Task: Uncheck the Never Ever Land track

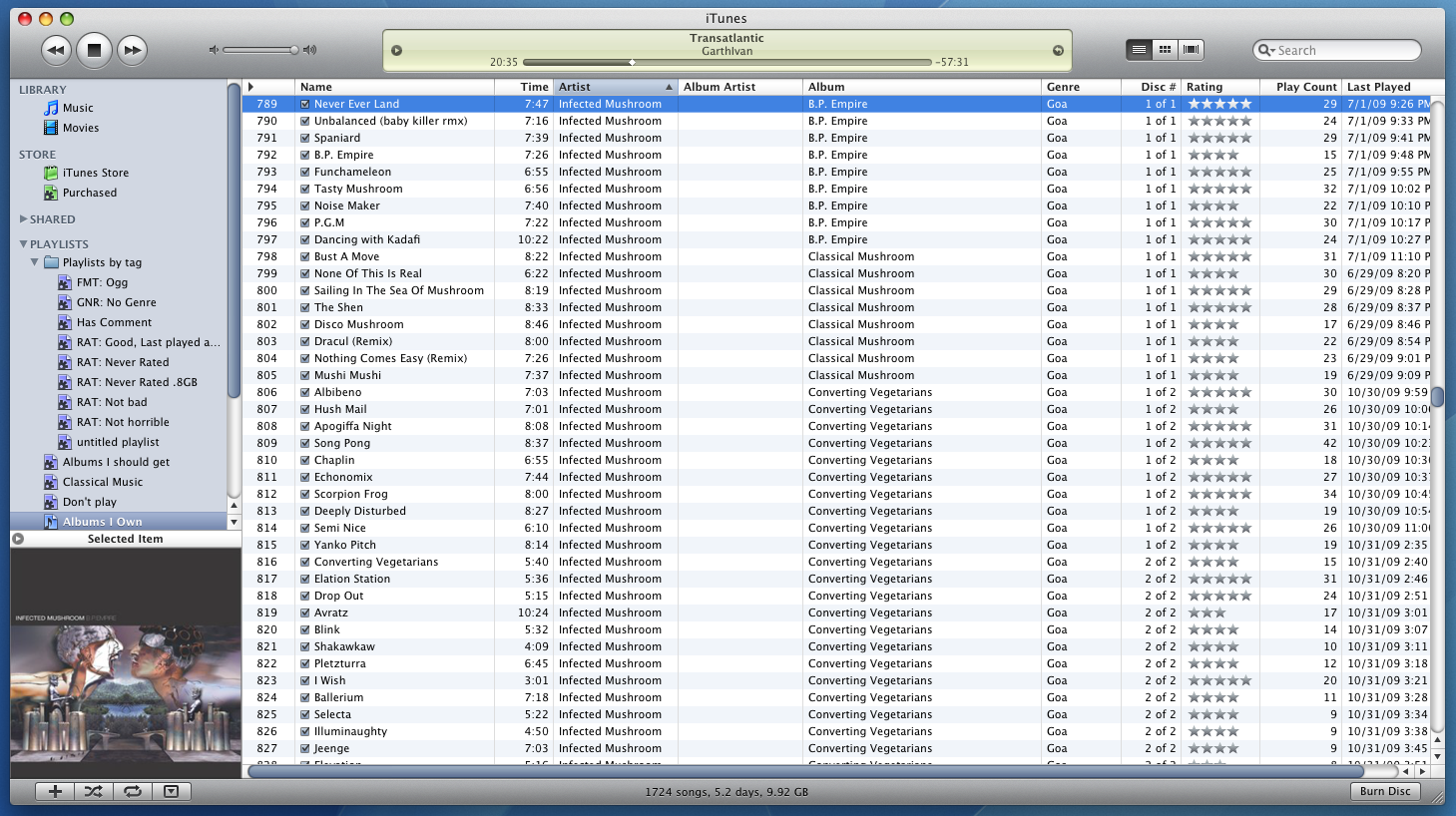Action: tap(305, 104)
